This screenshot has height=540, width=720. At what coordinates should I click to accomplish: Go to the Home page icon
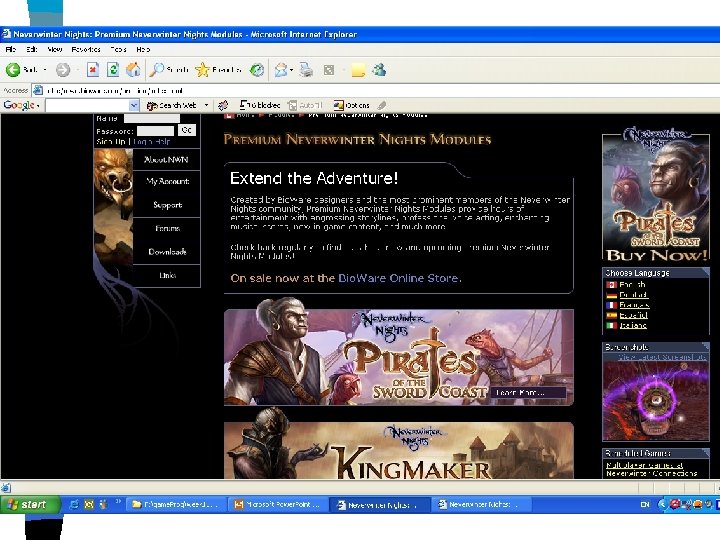click(133, 70)
